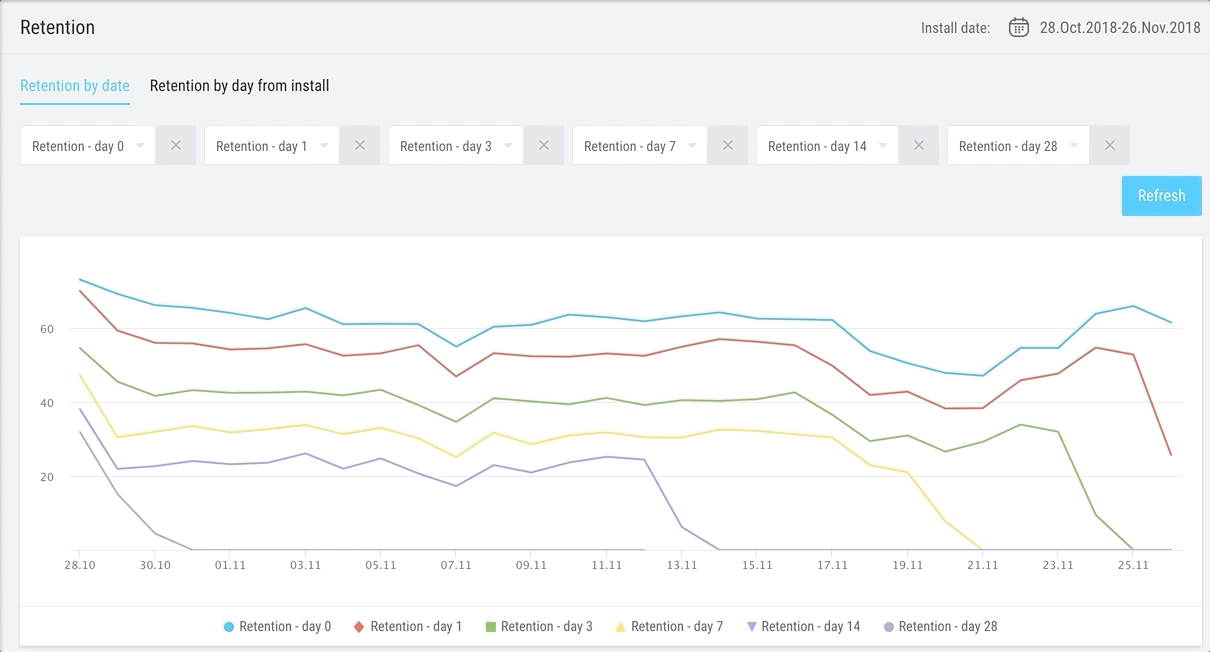
Task: Toggle Retention - day 7 legend entry
Action: (x=676, y=627)
